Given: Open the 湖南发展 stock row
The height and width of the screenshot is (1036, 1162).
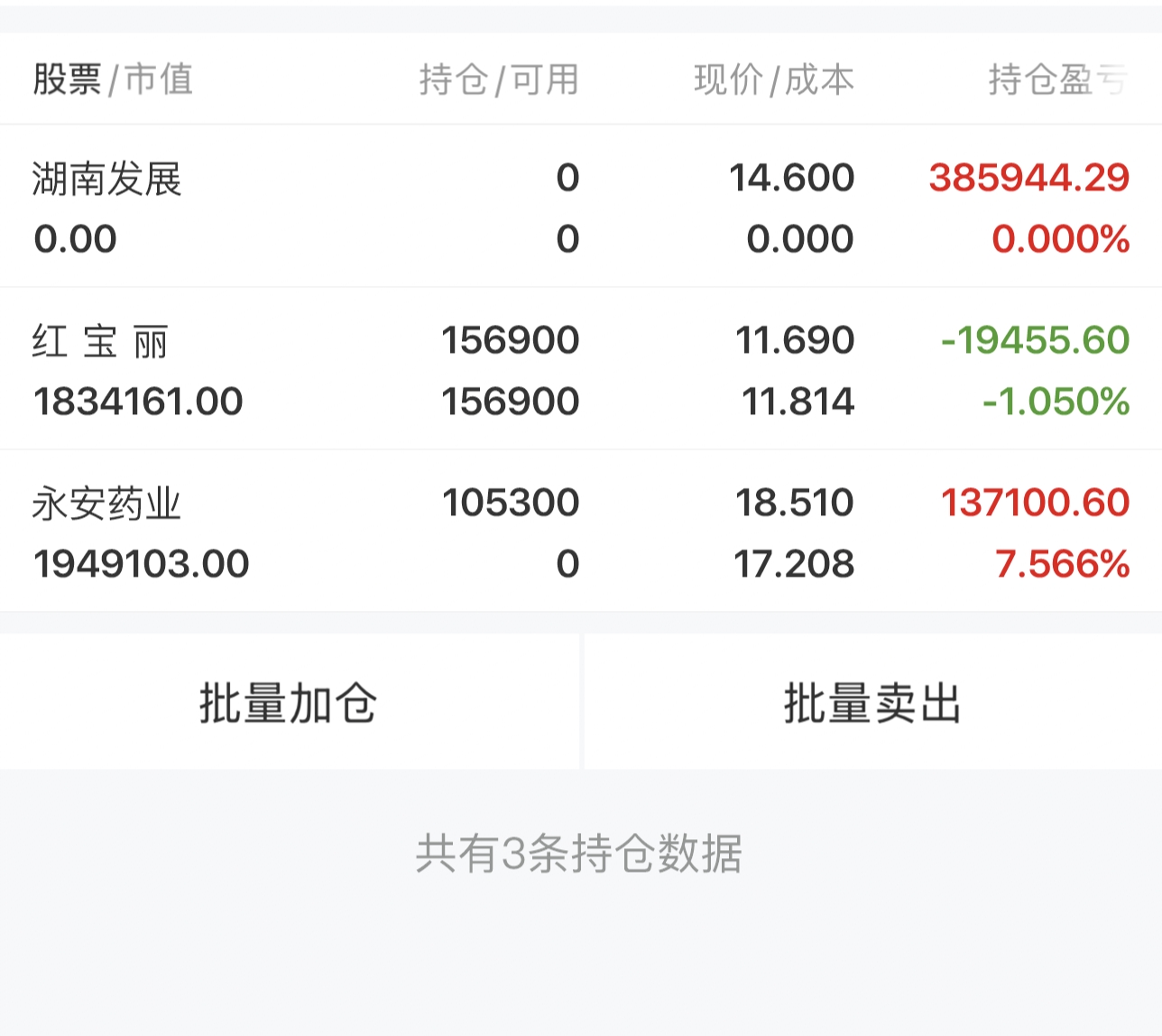Looking at the screenshot, I should point(581,207).
